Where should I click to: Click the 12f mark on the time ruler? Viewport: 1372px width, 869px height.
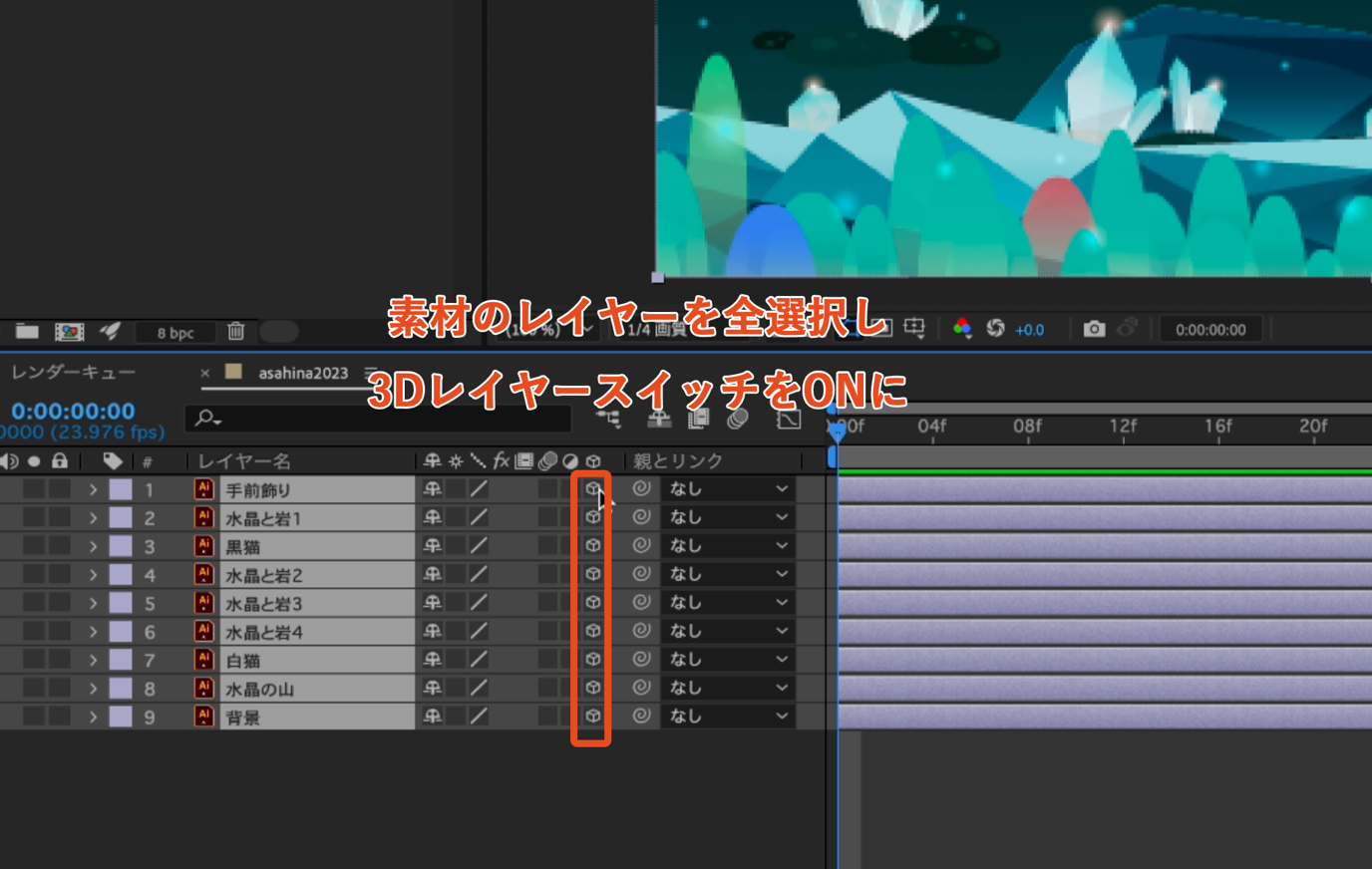(1123, 427)
